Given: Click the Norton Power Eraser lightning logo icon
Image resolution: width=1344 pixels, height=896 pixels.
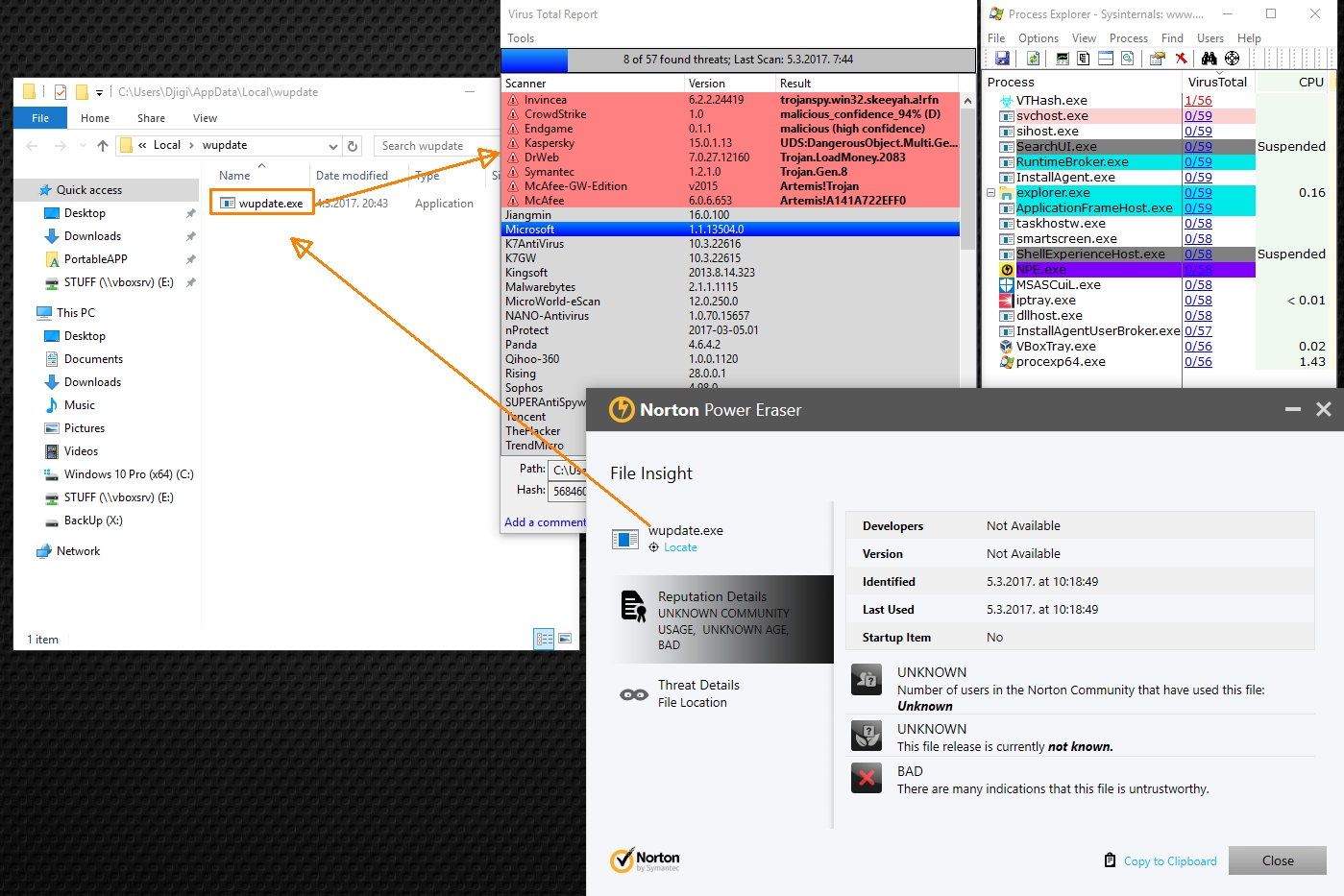Looking at the screenshot, I should point(623,410).
